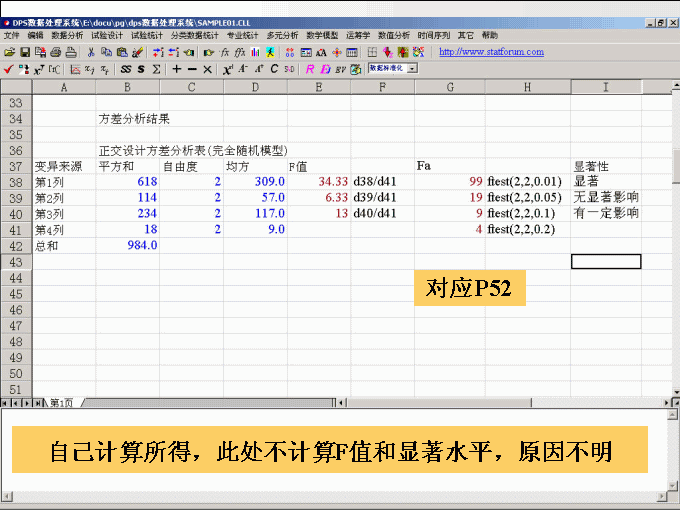Click the magenta R toolbar icon
Viewport: 680px width, 510px height.
tap(310, 70)
